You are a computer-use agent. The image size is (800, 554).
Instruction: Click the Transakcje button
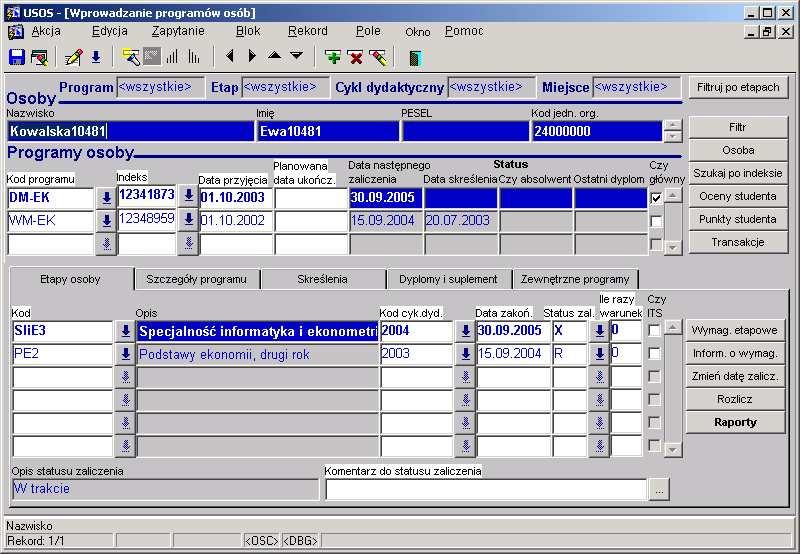point(738,242)
